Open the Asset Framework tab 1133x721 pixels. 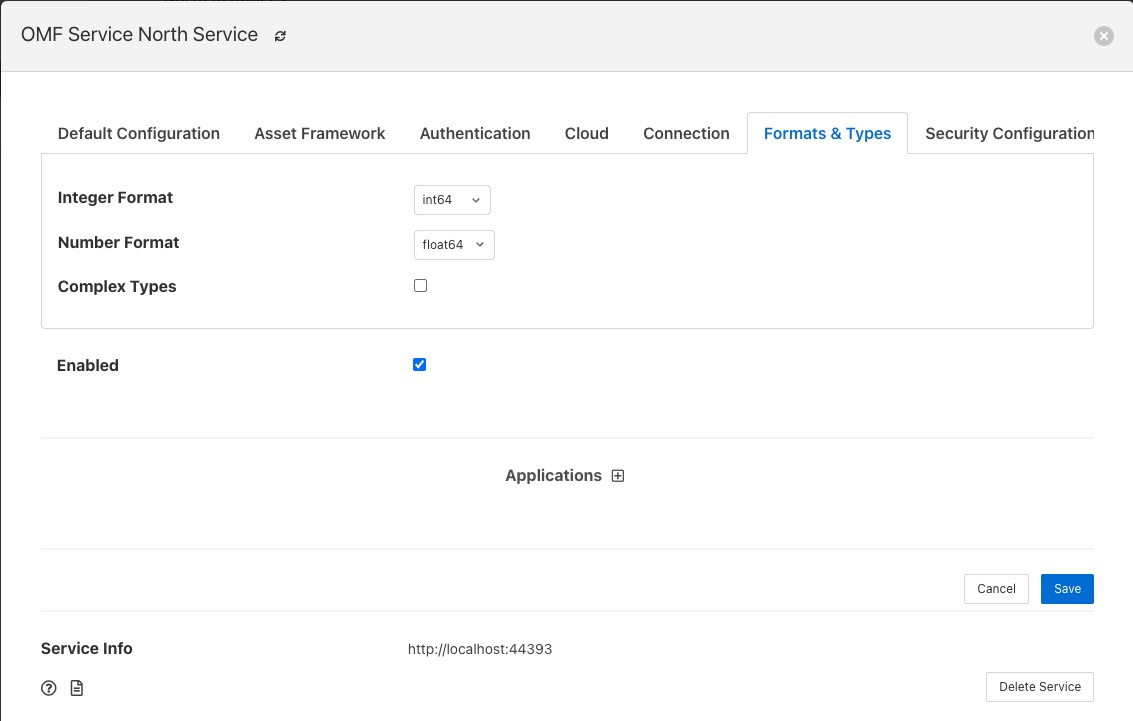point(320,133)
